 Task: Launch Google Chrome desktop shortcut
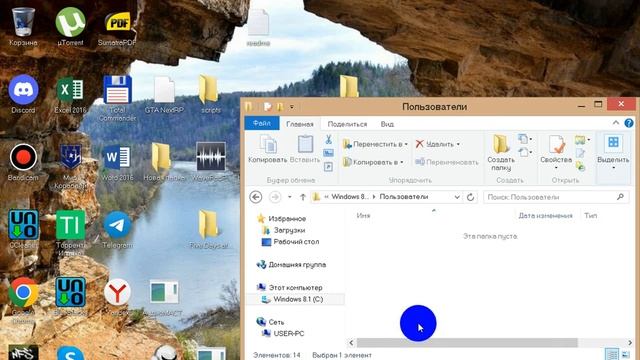pyautogui.click(x=23, y=300)
